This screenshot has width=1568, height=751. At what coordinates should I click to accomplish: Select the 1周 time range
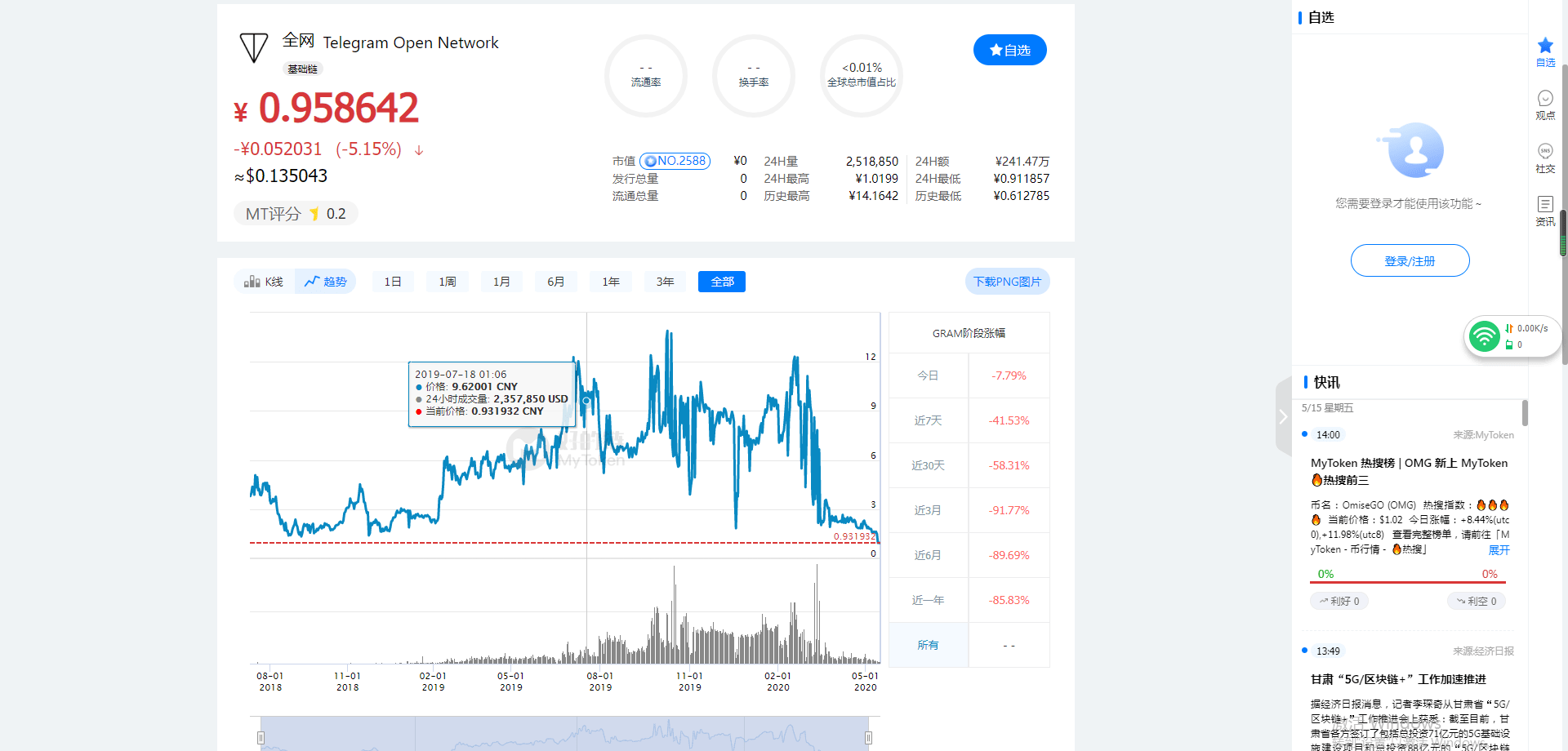coord(448,282)
